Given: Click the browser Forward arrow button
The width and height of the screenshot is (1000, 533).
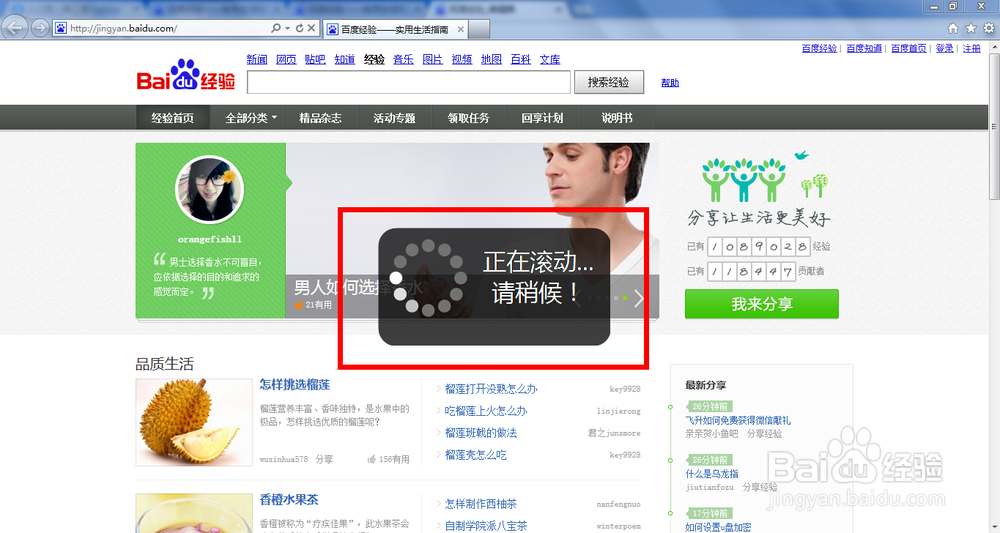Looking at the screenshot, I should click(40, 28).
